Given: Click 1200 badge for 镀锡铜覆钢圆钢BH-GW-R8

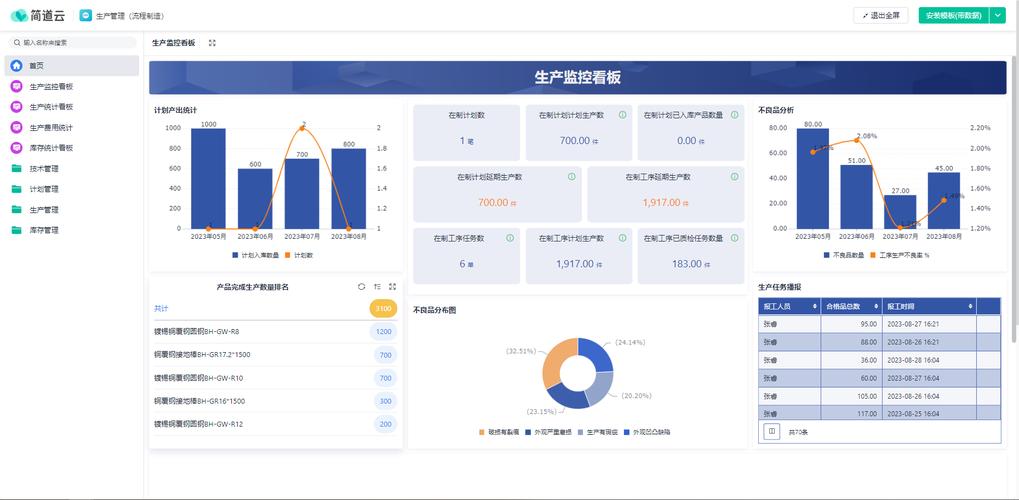Looking at the screenshot, I should [x=383, y=332].
